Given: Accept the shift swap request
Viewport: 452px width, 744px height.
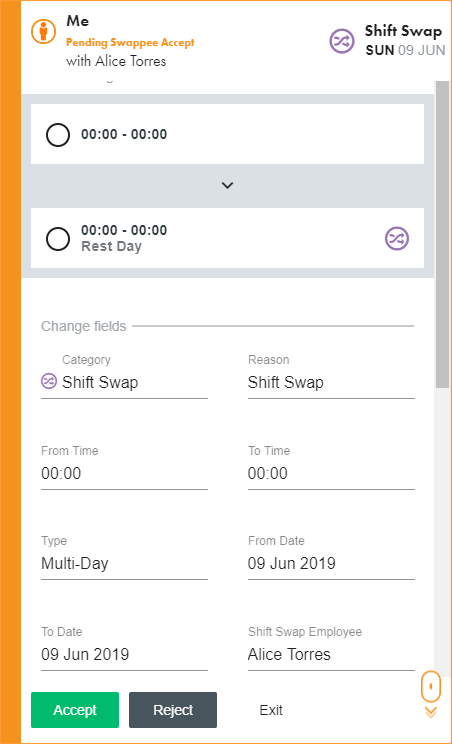Looking at the screenshot, I should 75,710.
